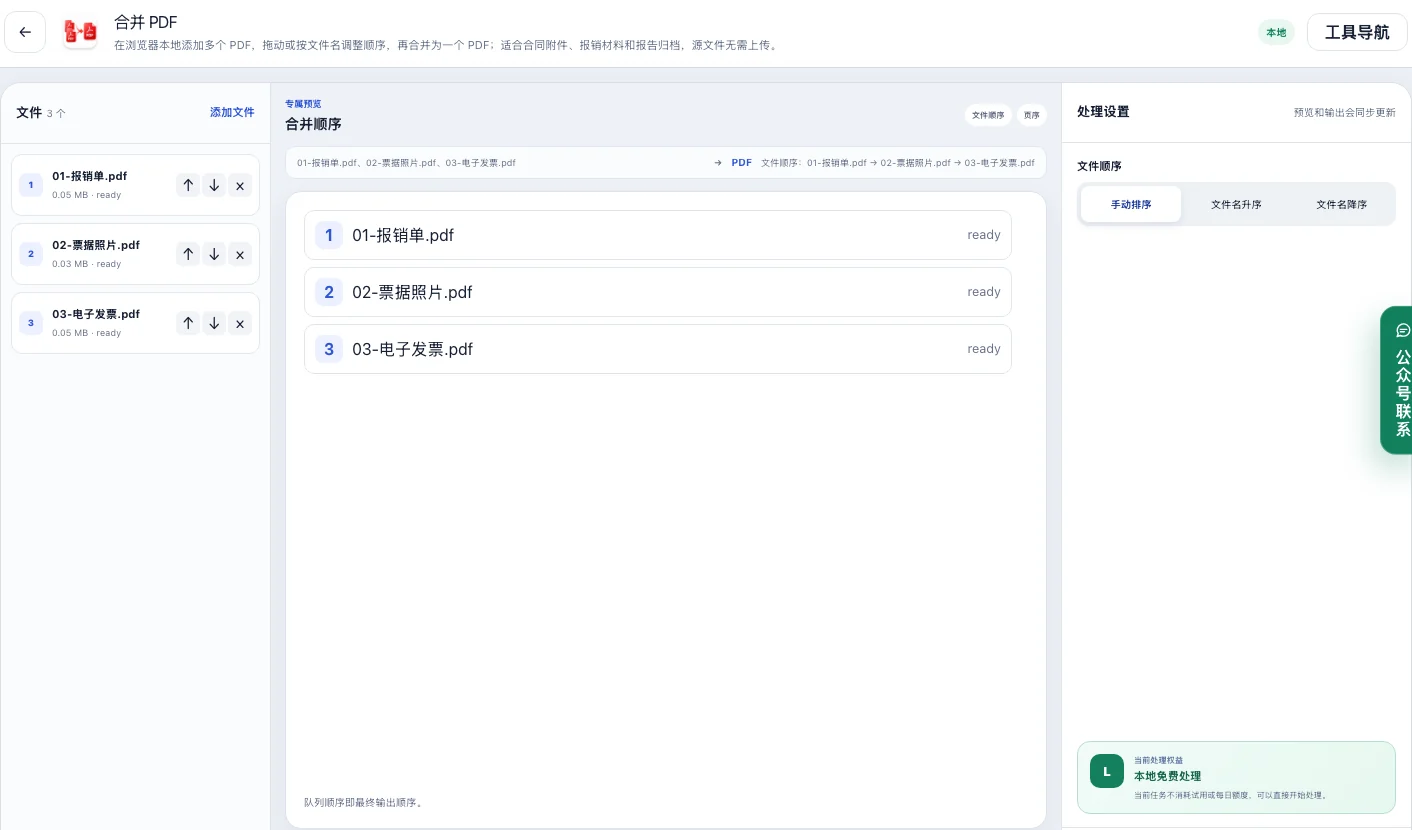Click the 合并顺序 heading
The height and width of the screenshot is (830, 1412).
313,124
